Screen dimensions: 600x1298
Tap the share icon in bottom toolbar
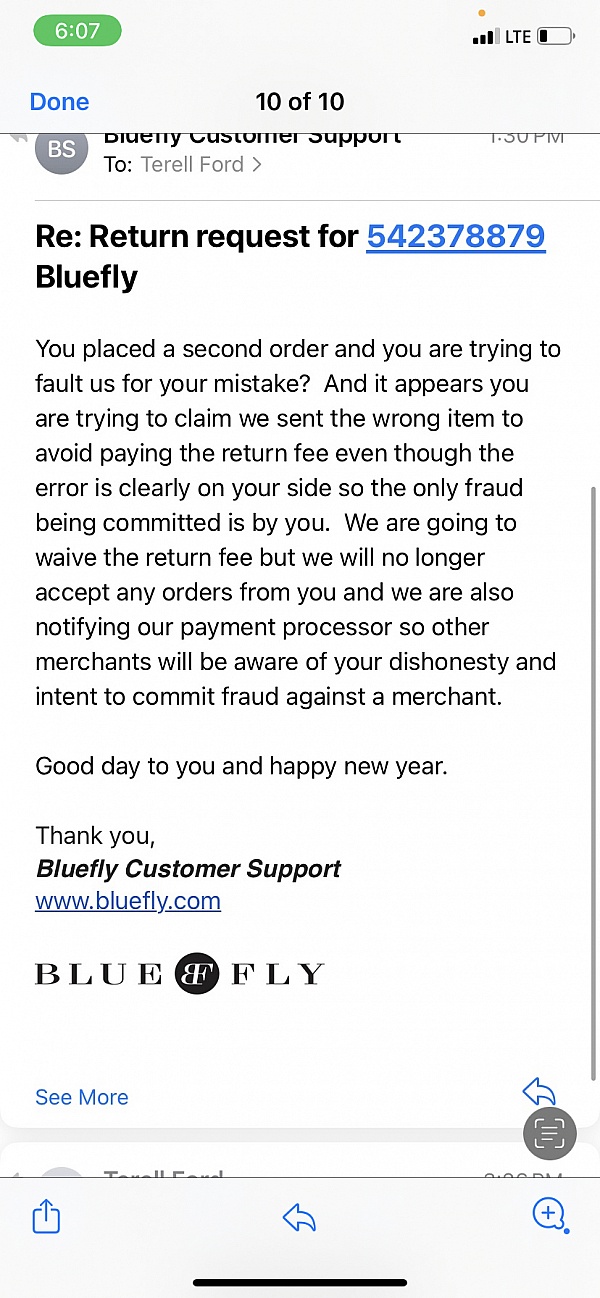click(x=47, y=1216)
